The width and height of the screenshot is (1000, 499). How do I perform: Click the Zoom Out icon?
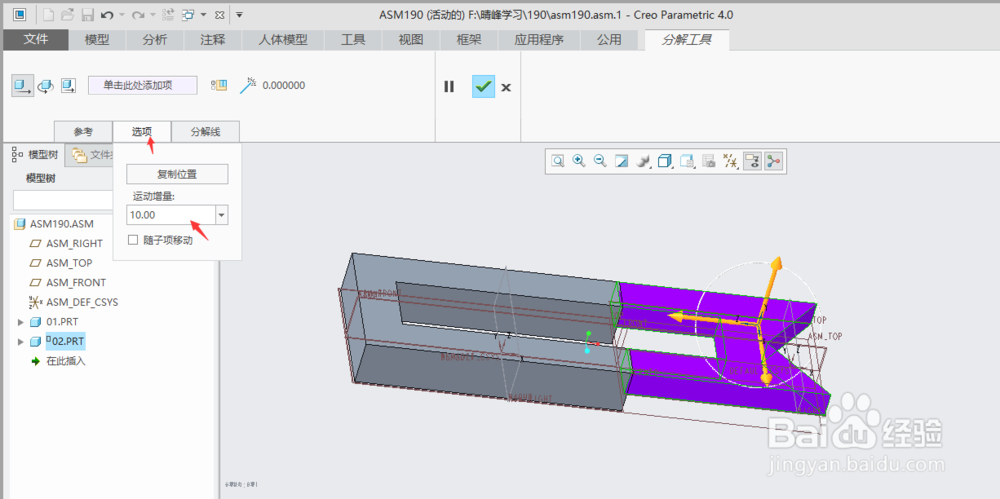pos(600,161)
